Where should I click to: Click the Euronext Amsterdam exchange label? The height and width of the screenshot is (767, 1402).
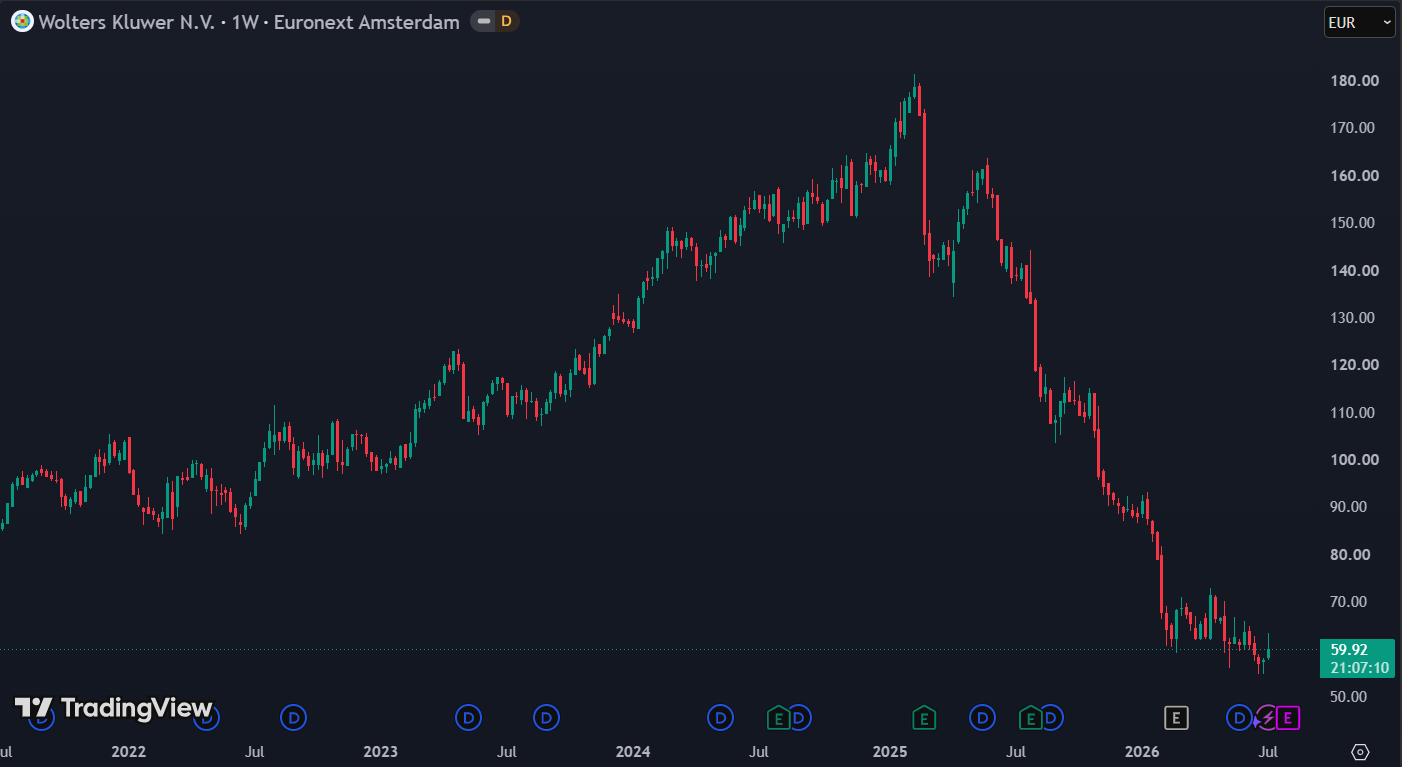point(367,21)
